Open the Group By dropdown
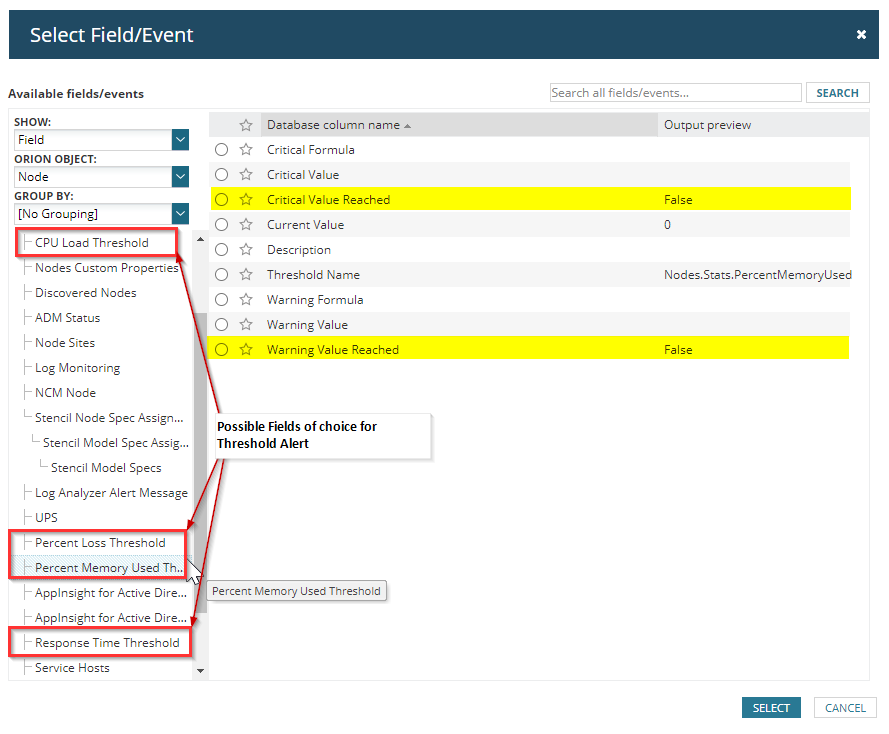 (180, 214)
